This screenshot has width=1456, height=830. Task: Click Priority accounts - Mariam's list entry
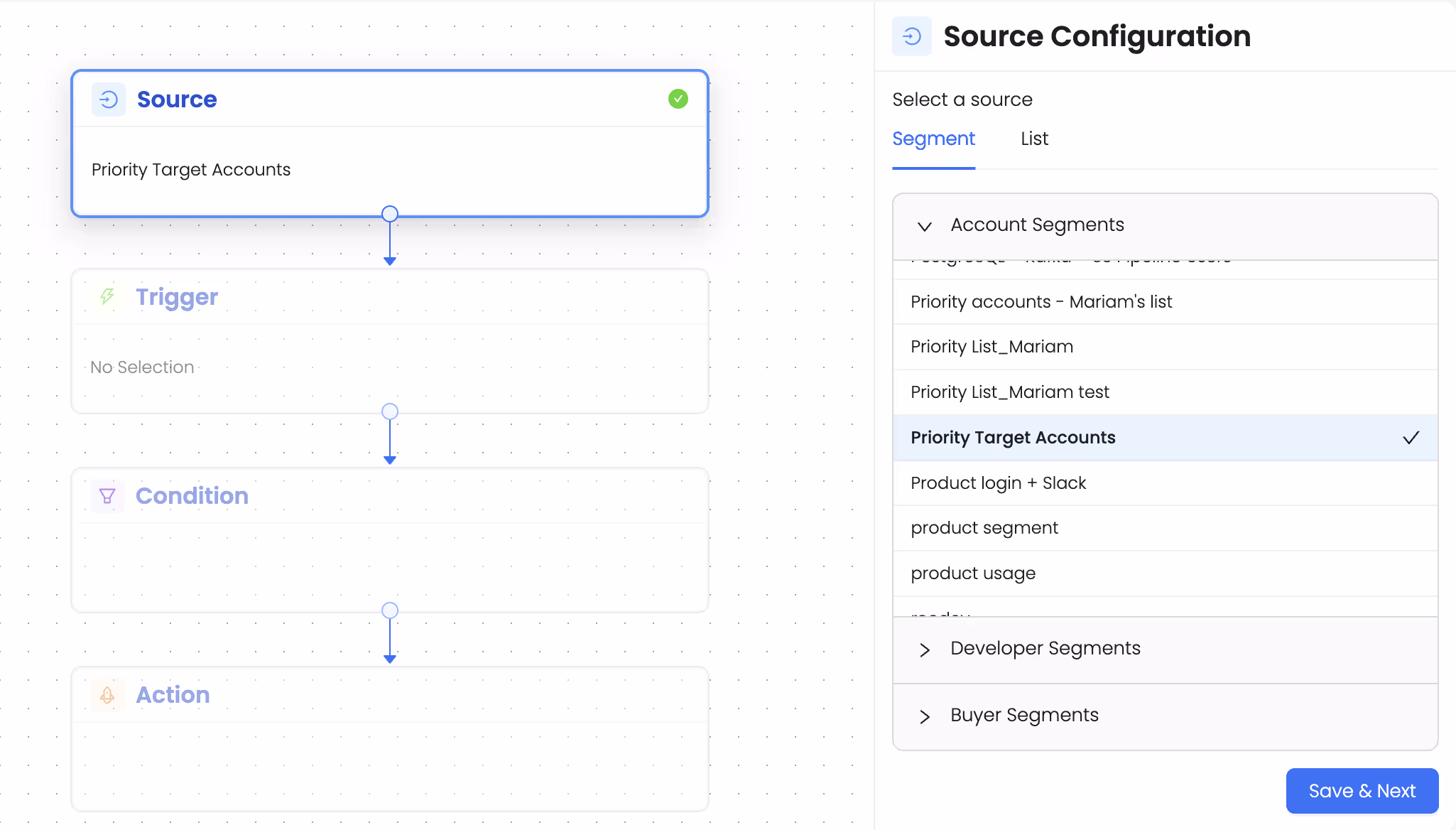pyautogui.click(x=1041, y=301)
